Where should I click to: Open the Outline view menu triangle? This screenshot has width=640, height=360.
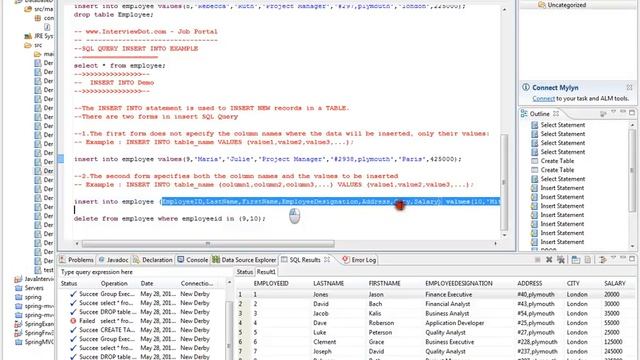click(613, 112)
